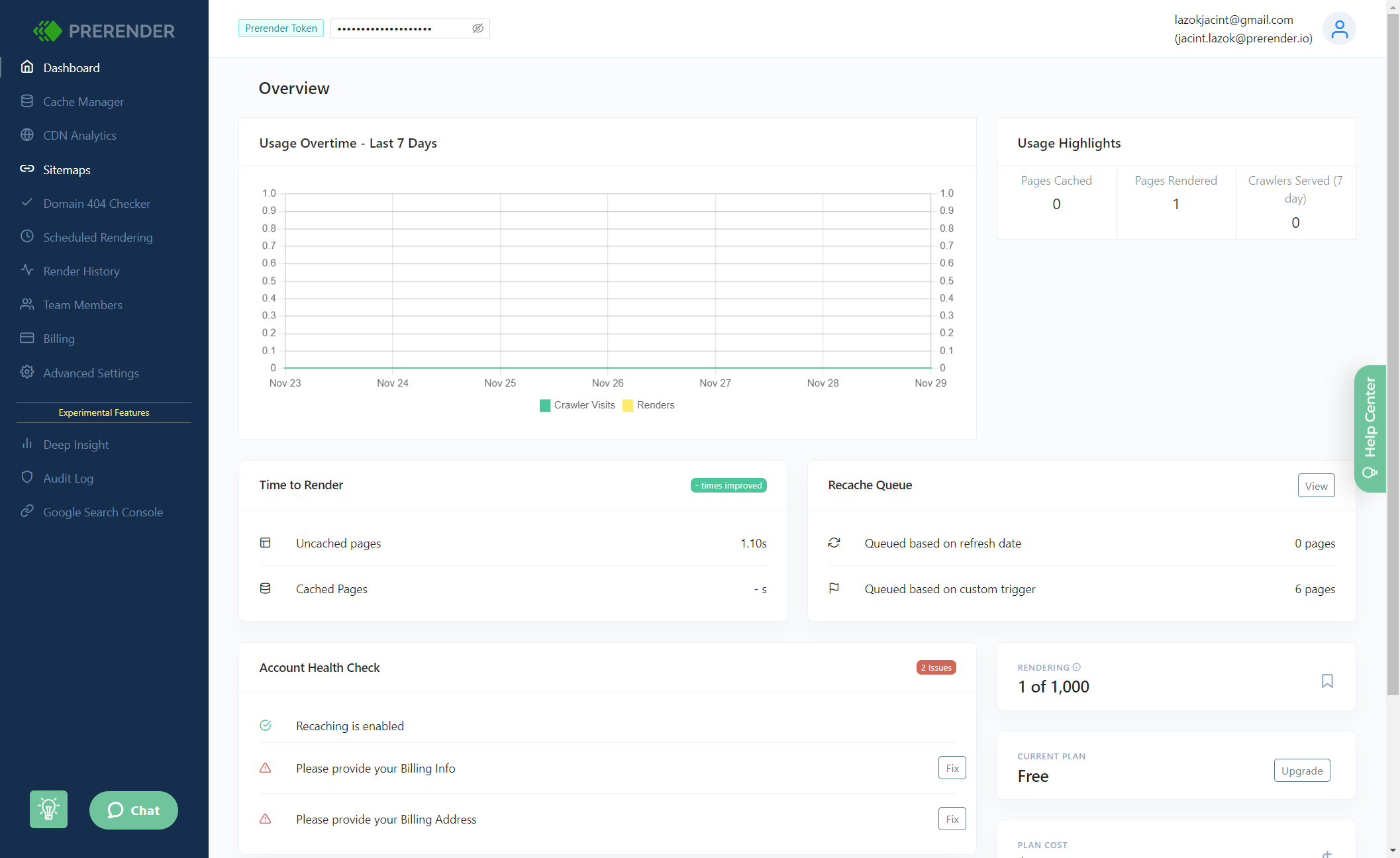Click the Billing card icon
The height and width of the screenshot is (858, 1400).
[27, 338]
